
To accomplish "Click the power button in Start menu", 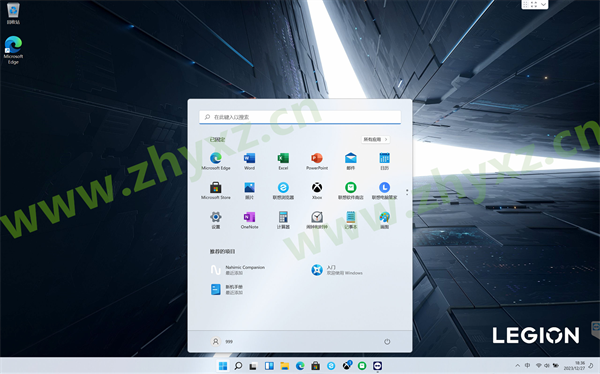I will pyautogui.click(x=387, y=341).
